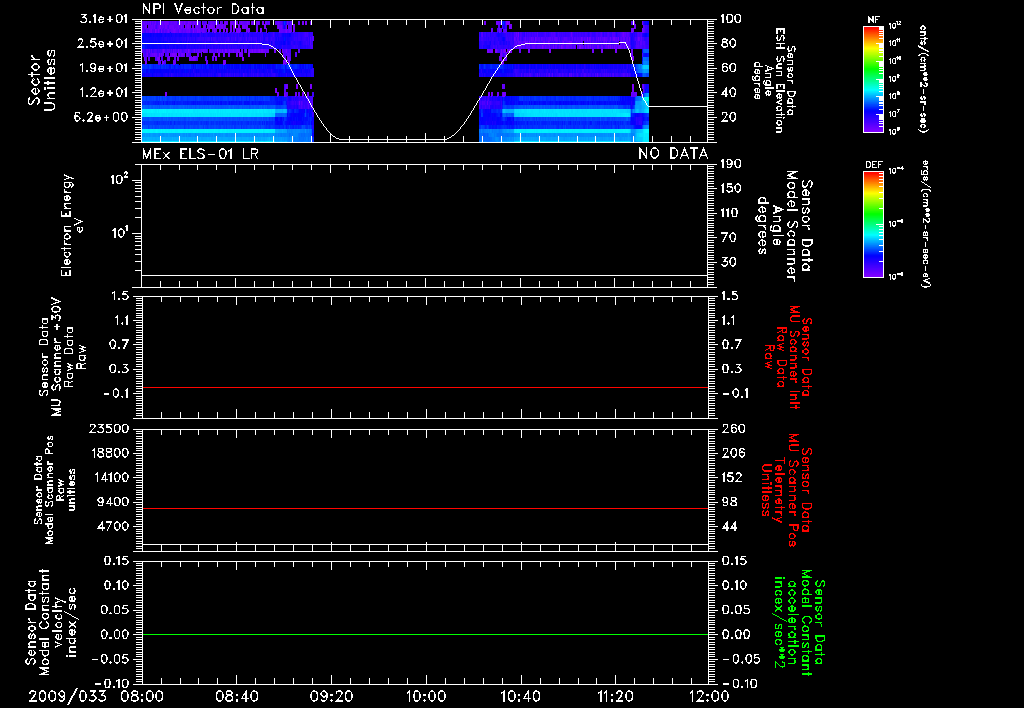
Task: Click the 09:20 time axis label
Action: 331,696
